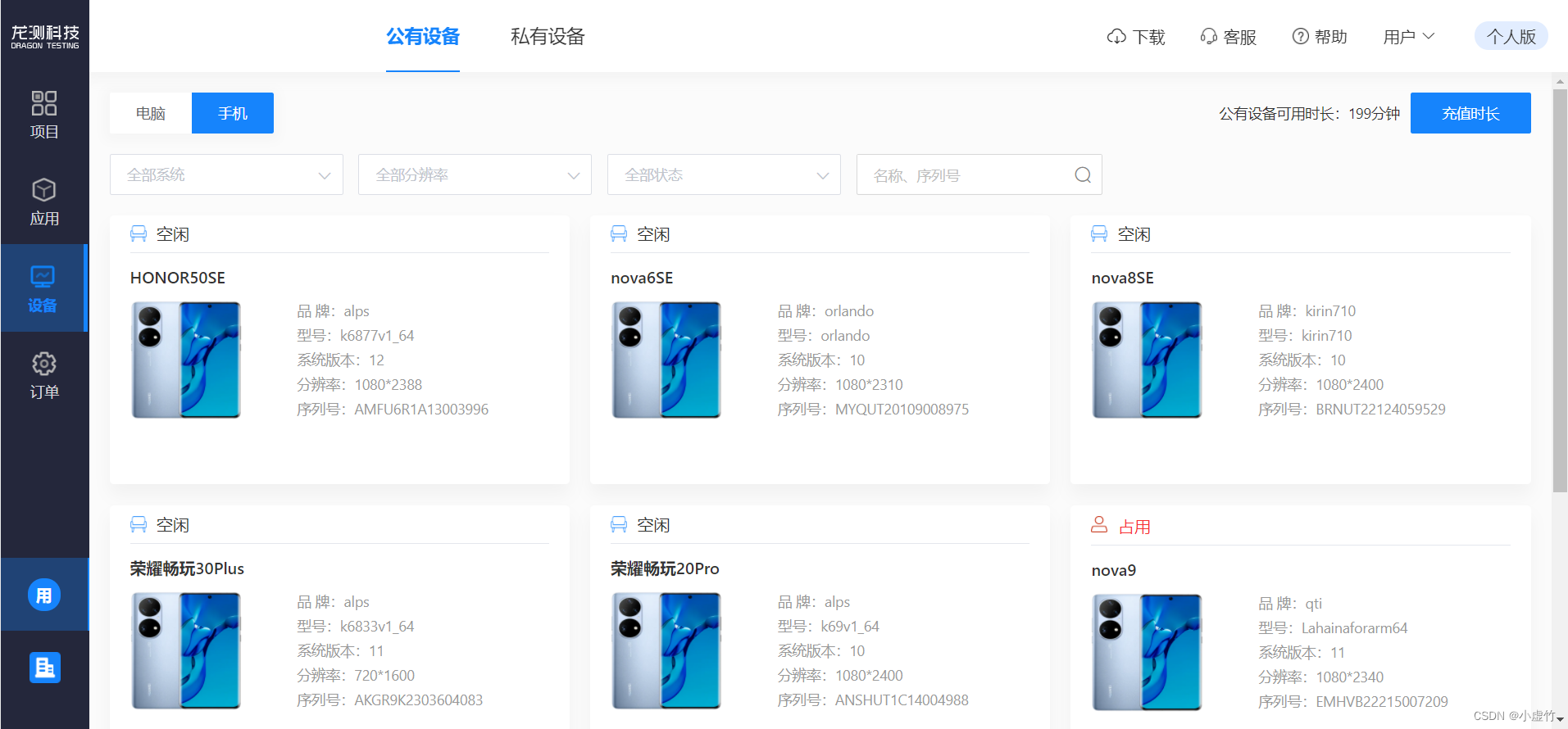Click the Lahainaforarm64 model text
This screenshot has height=729, width=1568.
pyautogui.click(x=1354, y=627)
